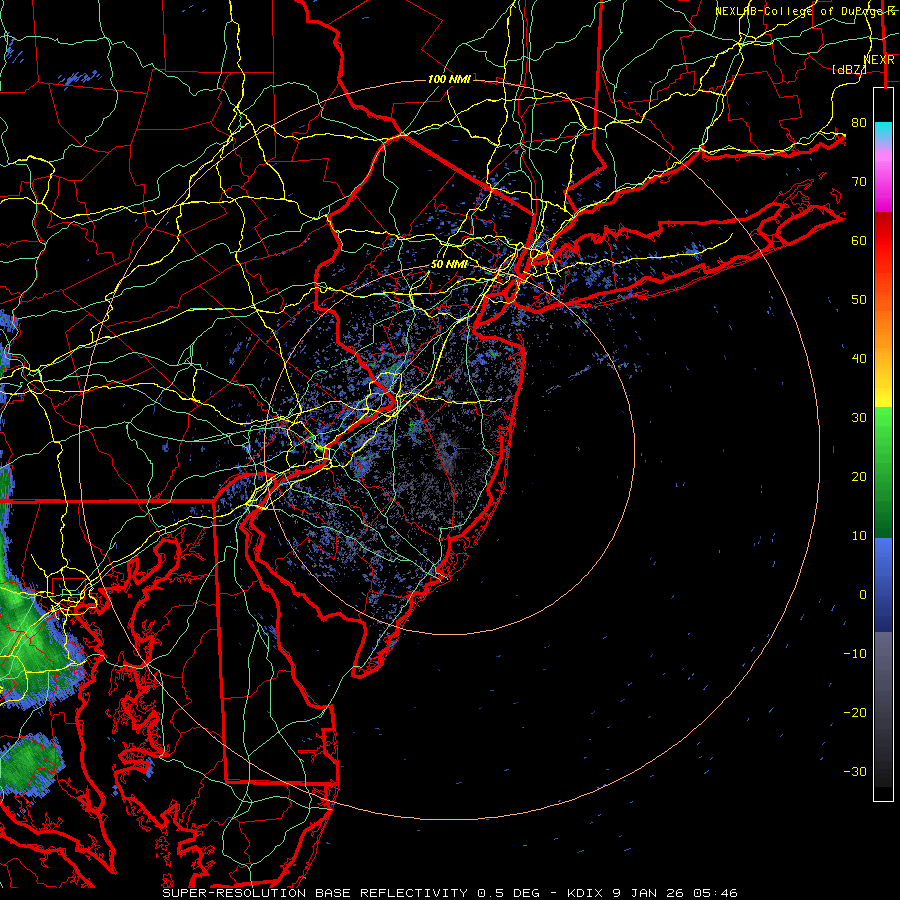Click the green band of the color scale

pos(883,472)
